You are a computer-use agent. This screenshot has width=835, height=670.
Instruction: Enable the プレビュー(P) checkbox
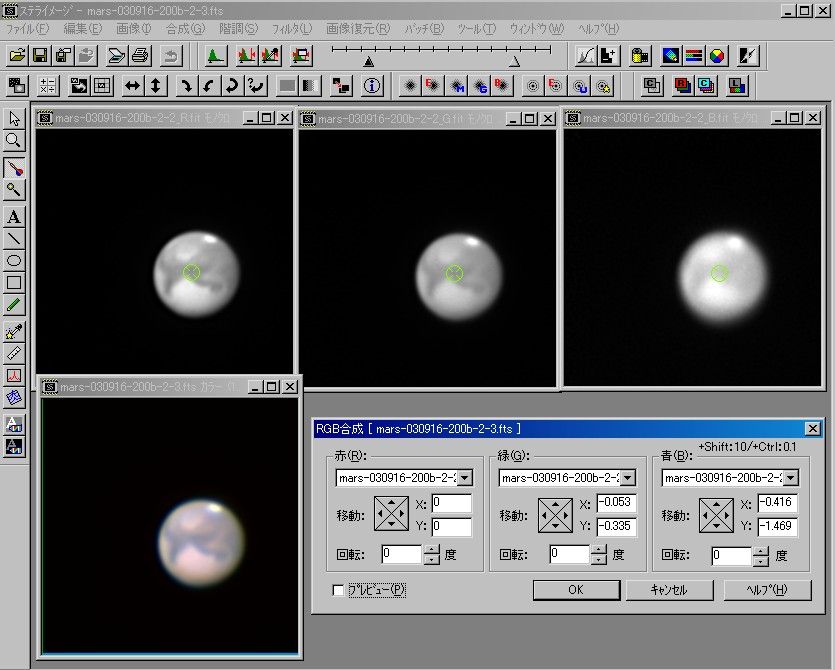coord(338,591)
